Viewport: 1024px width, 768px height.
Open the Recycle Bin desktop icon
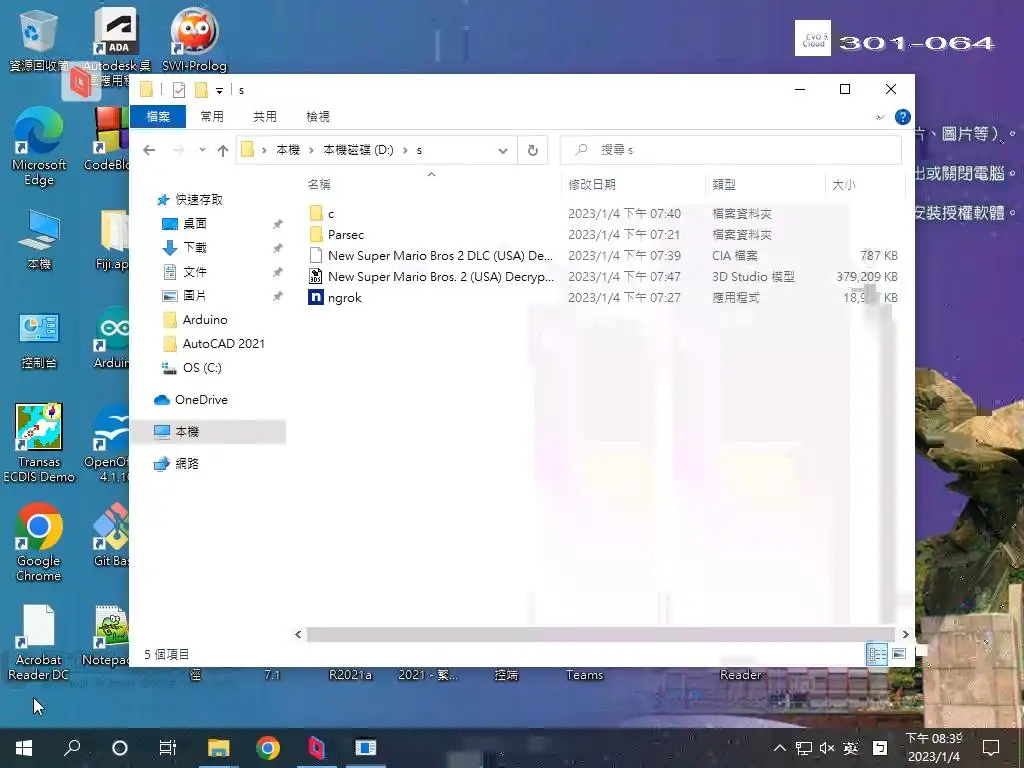[x=38, y=39]
